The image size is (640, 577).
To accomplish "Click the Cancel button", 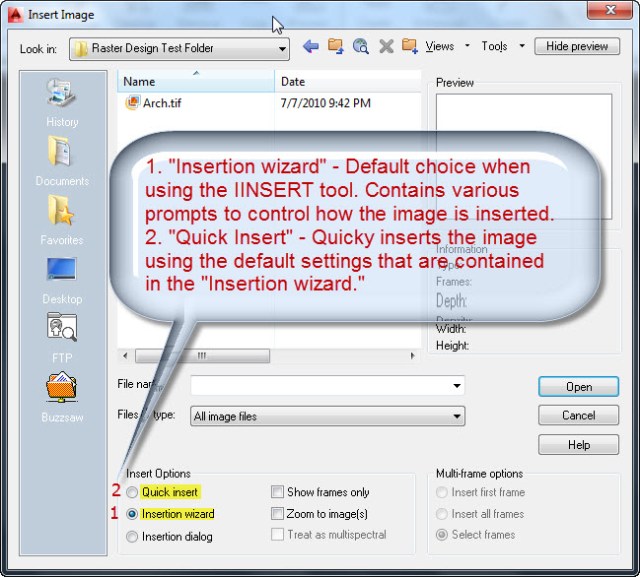I will 578,415.
